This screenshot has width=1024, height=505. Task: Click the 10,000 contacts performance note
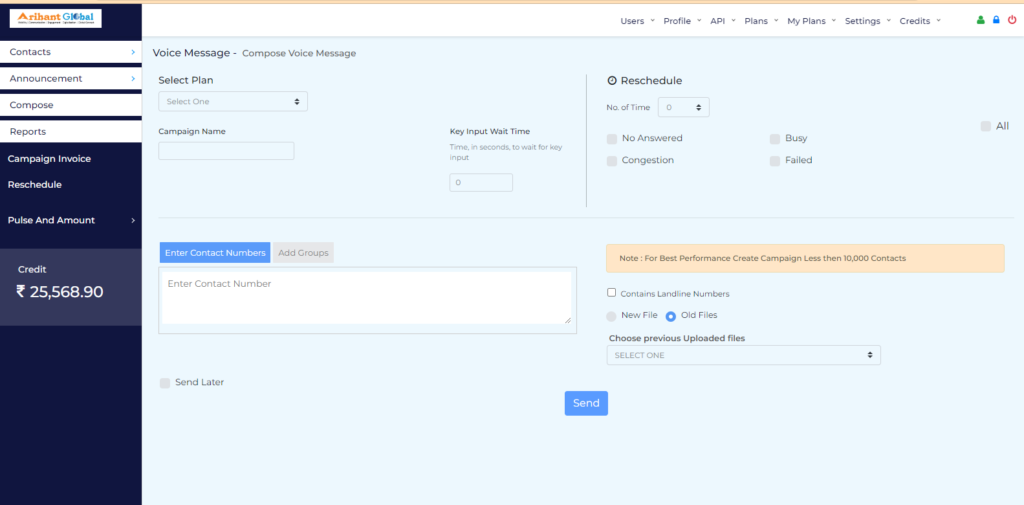(805, 259)
